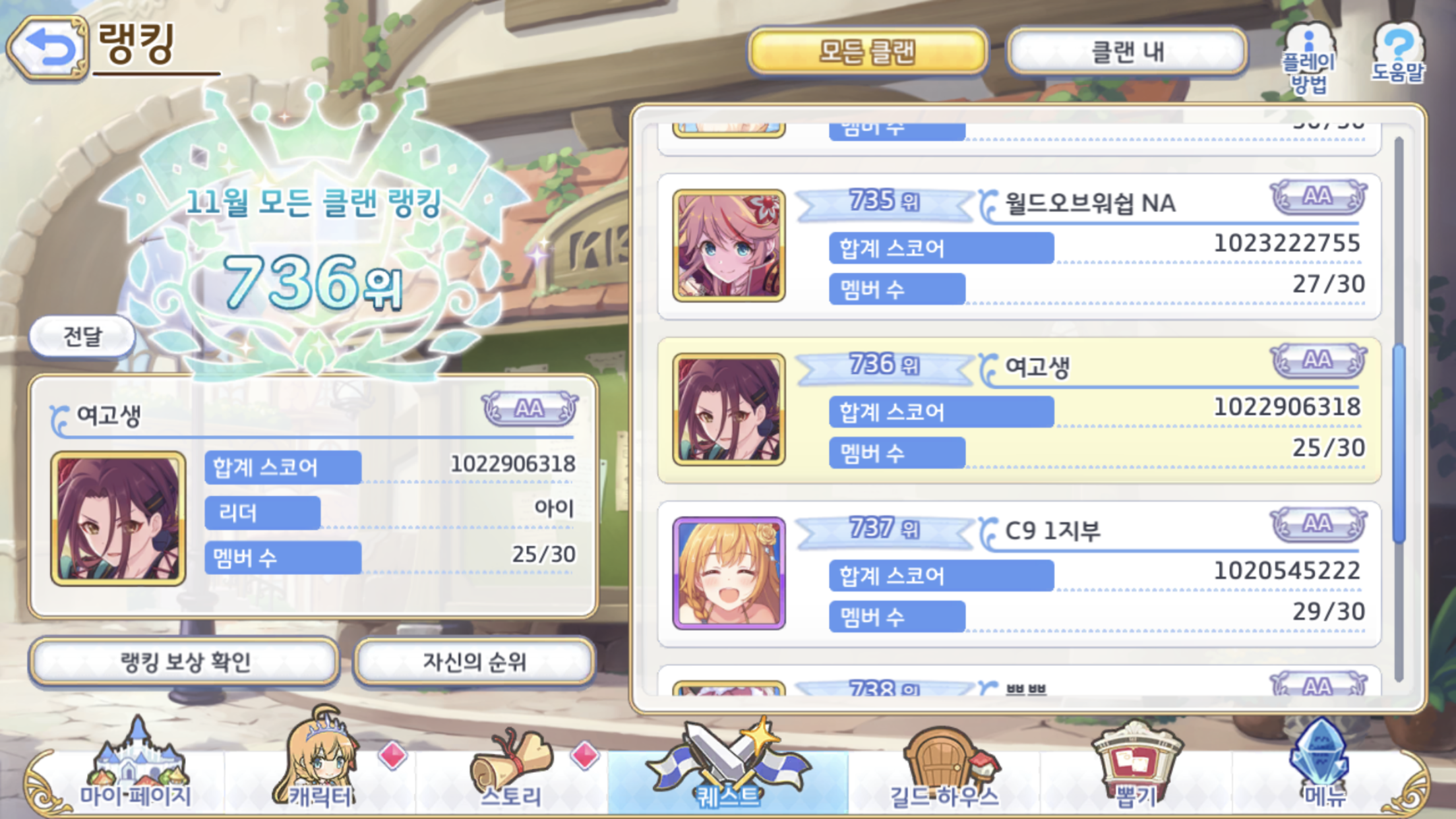Image resolution: width=1456 pixels, height=819 pixels.
Task: Click the 자신의 순위 button
Action: [474, 661]
